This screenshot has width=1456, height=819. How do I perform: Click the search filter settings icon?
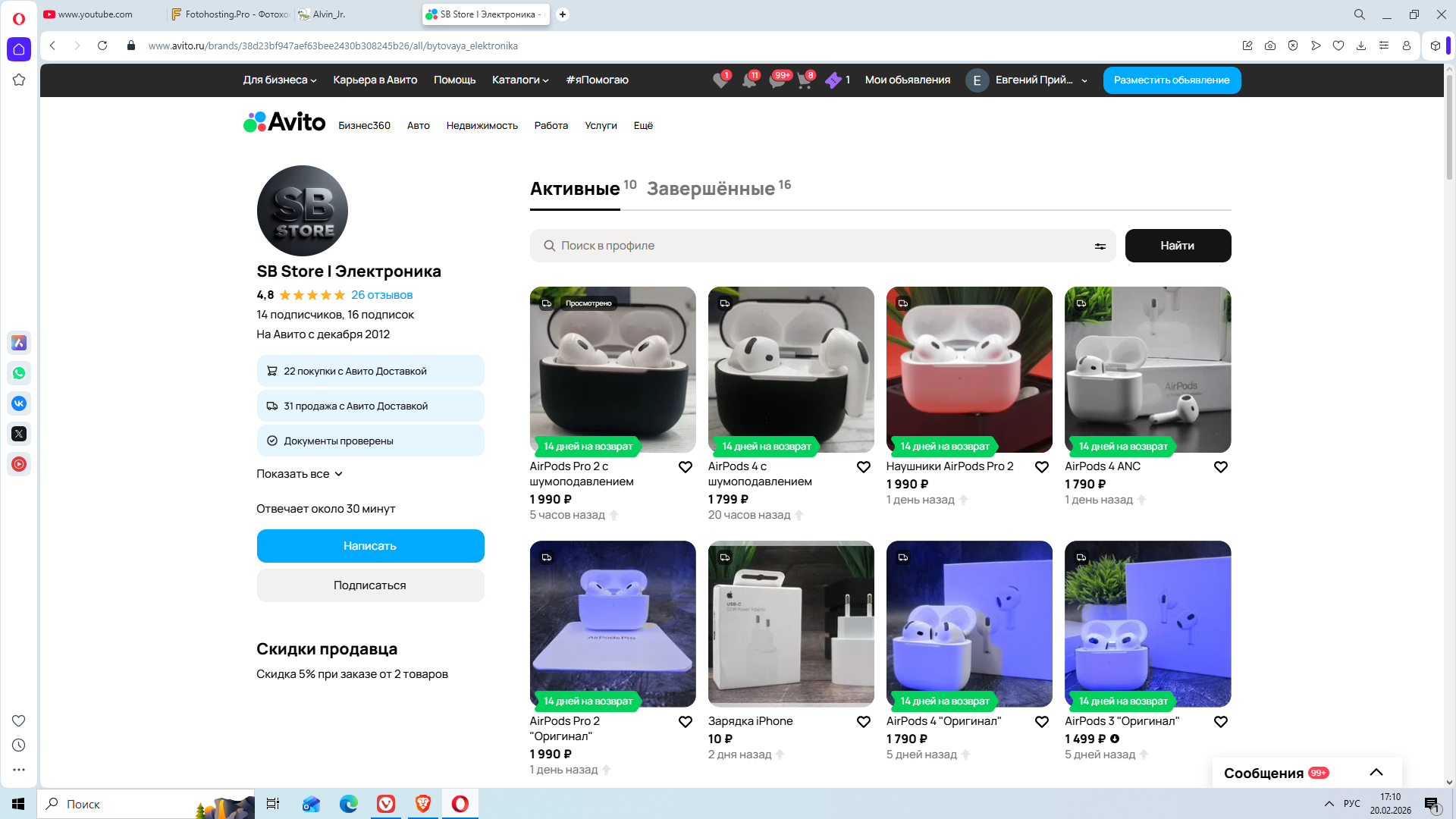click(1100, 246)
